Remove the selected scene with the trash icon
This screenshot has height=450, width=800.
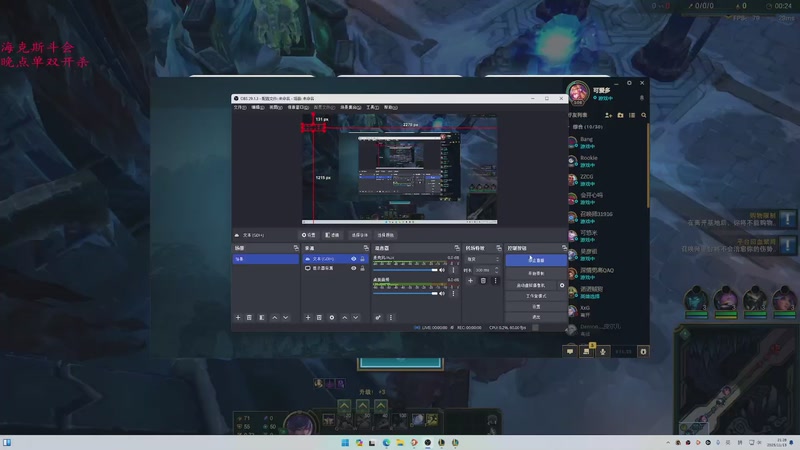[x=249, y=318]
